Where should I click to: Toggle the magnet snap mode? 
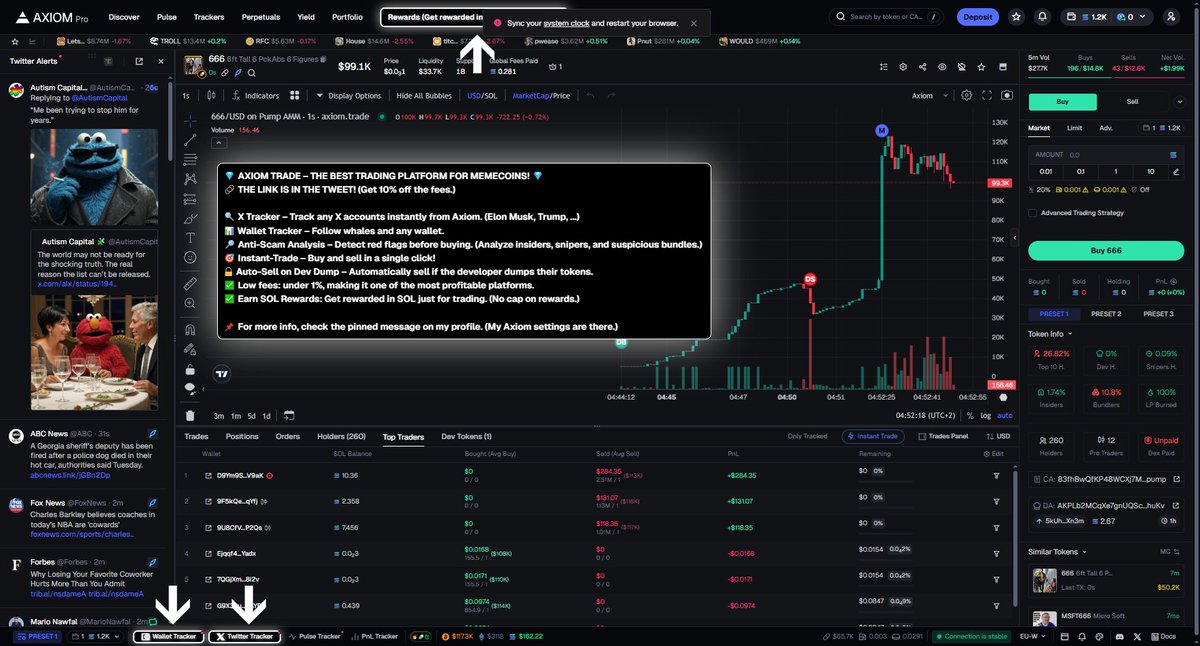(190, 329)
